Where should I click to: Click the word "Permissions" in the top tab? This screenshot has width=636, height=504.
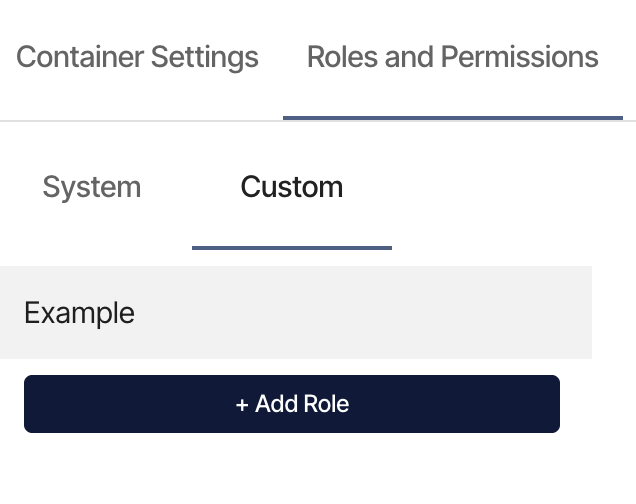(520, 57)
